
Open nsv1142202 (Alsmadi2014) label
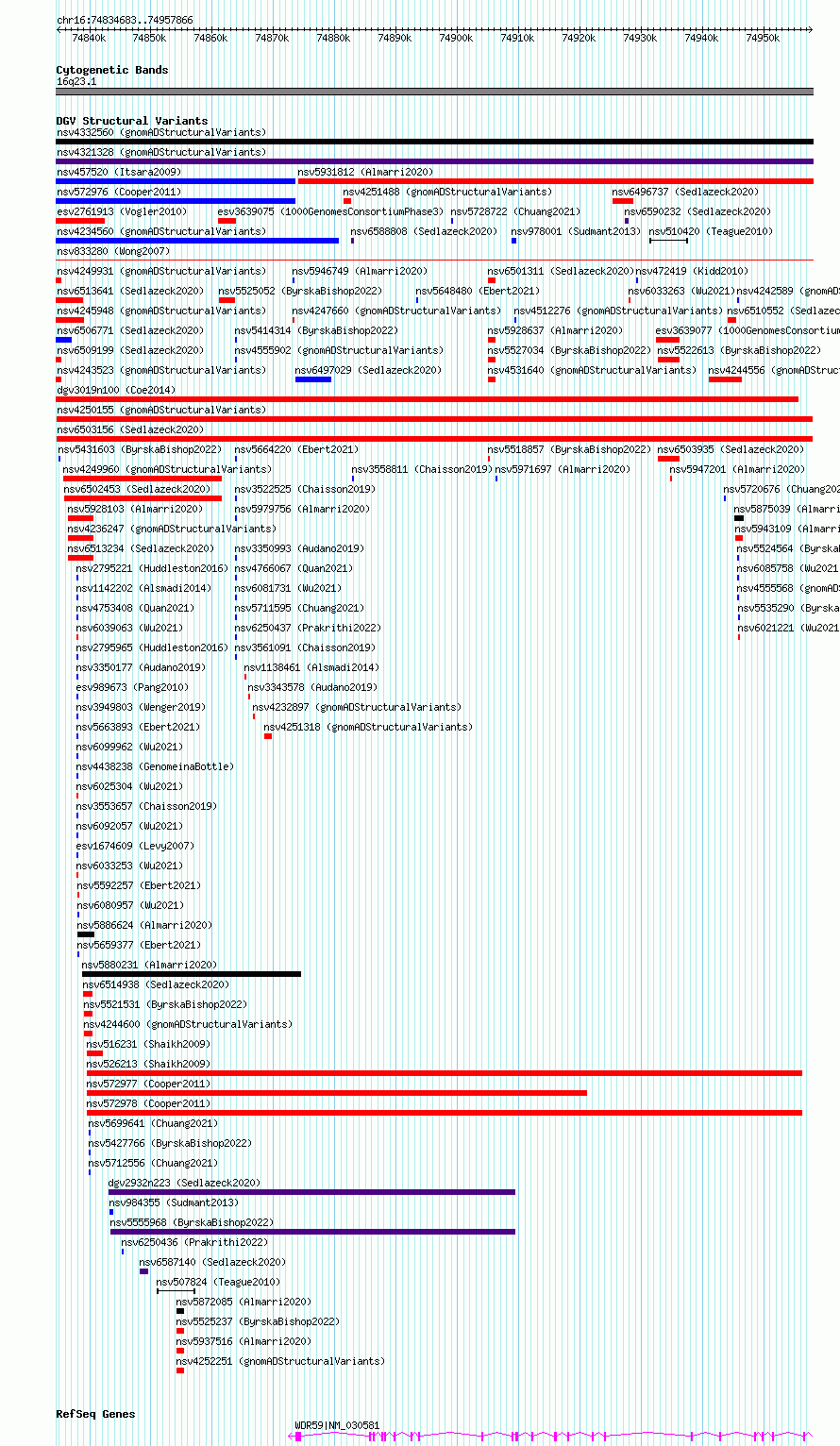(143, 588)
